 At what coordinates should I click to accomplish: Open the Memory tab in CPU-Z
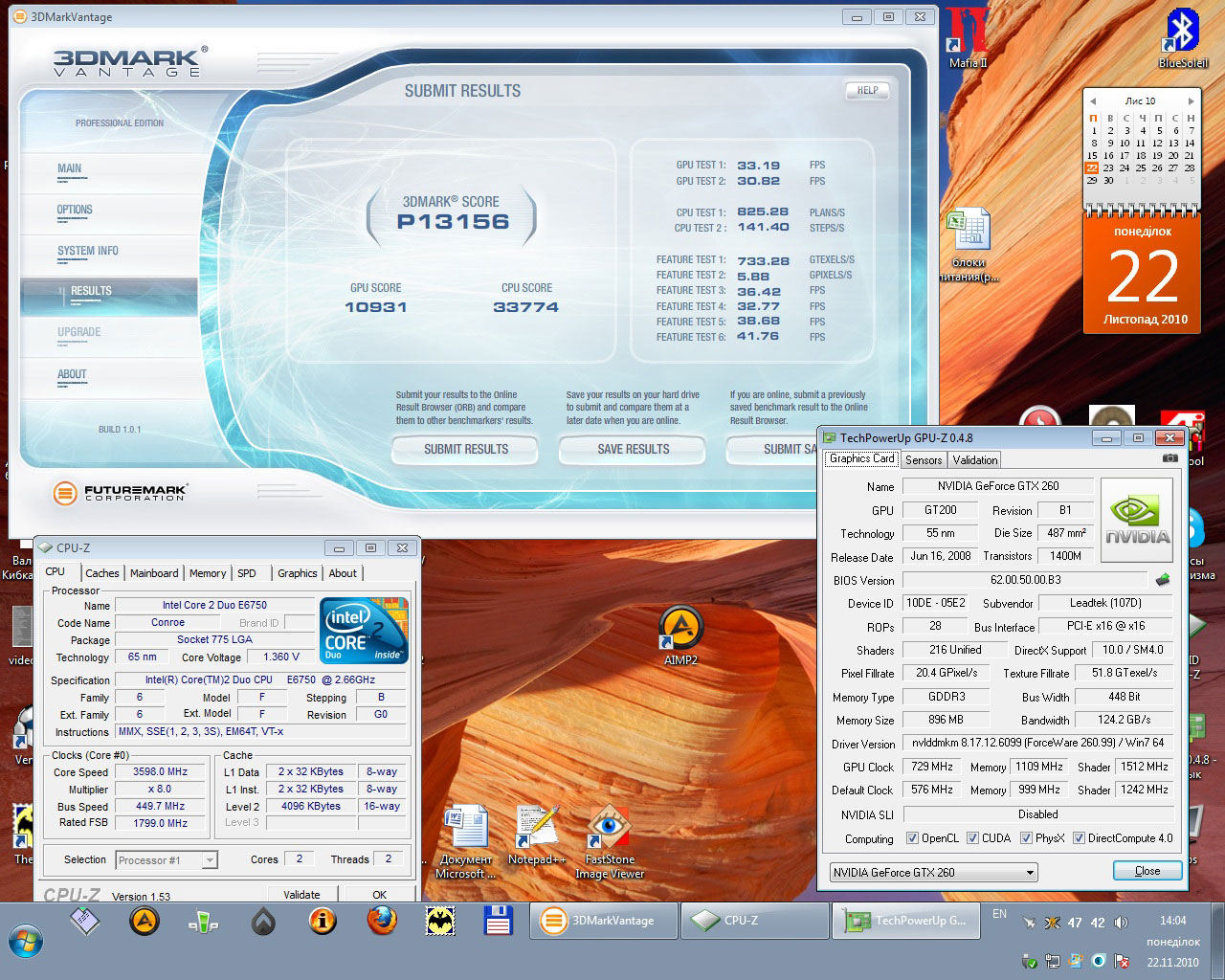(208, 573)
